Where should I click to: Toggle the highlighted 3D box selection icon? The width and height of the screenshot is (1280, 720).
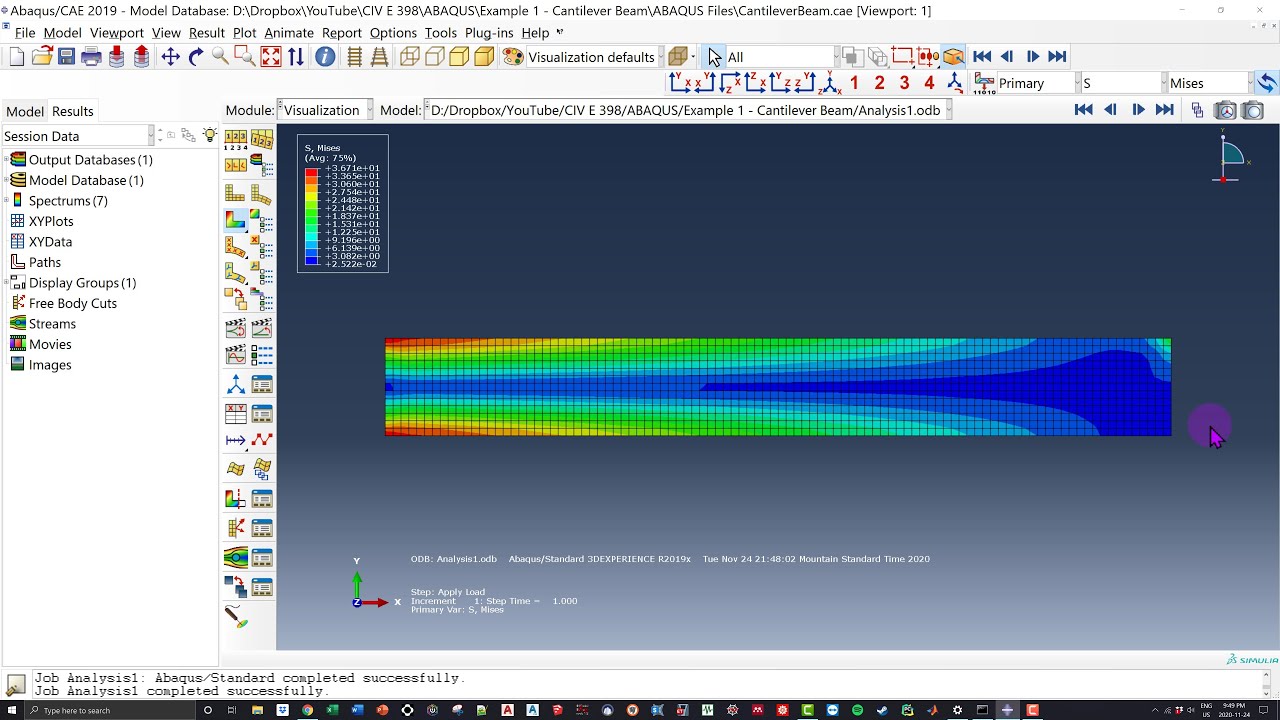[953, 57]
